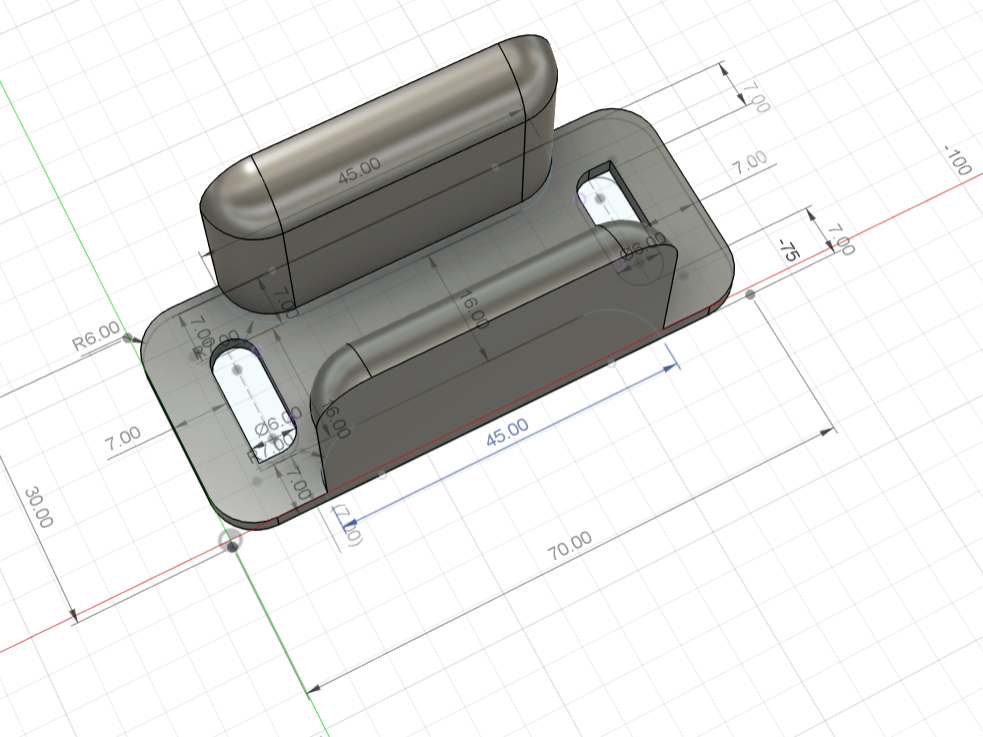Viewport: 983px width, 737px height.
Task: Click the origin point at the axes intersection
Action: 232,543
